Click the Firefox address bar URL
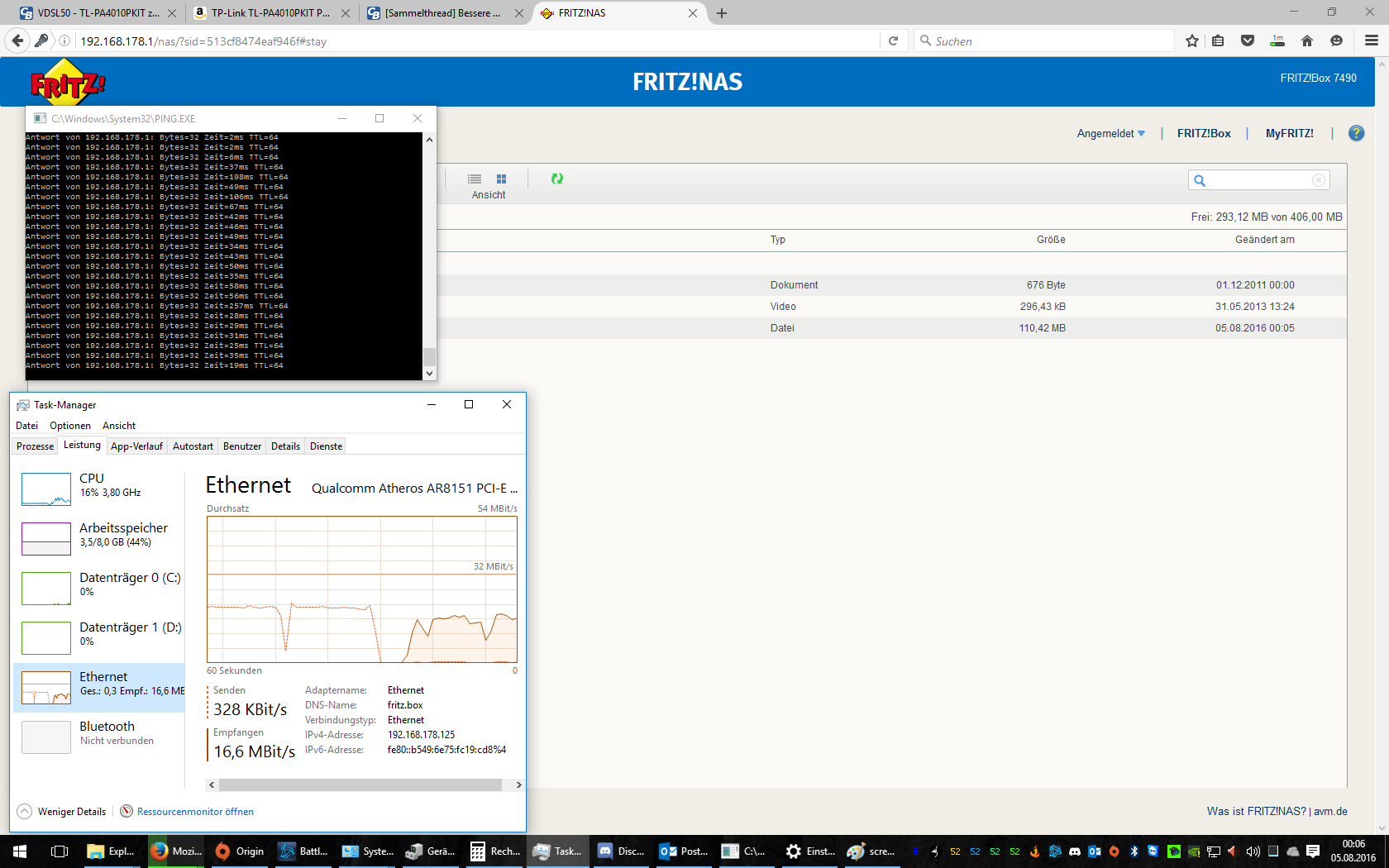The width and height of the screenshot is (1389, 868). coord(203,41)
